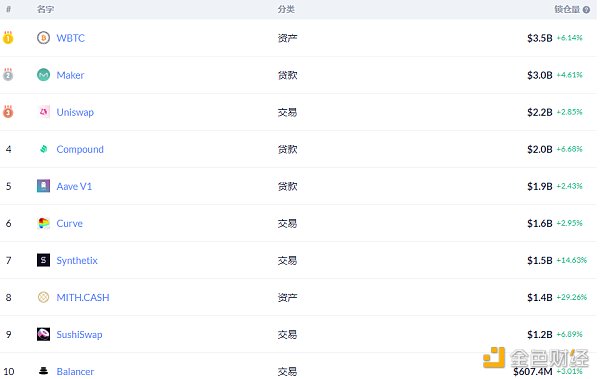The width and height of the screenshot is (600, 379).
Task: Open the SushiSwap project link
Action: pyautogui.click(x=79, y=335)
